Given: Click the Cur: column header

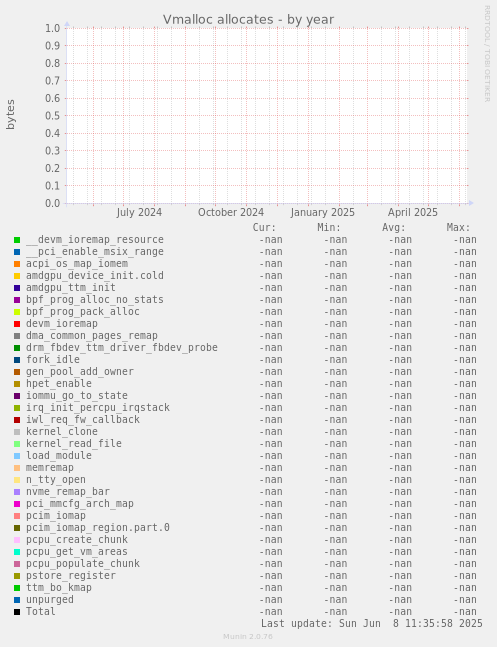Looking at the screenshot, I should click(x=264, y=227).
